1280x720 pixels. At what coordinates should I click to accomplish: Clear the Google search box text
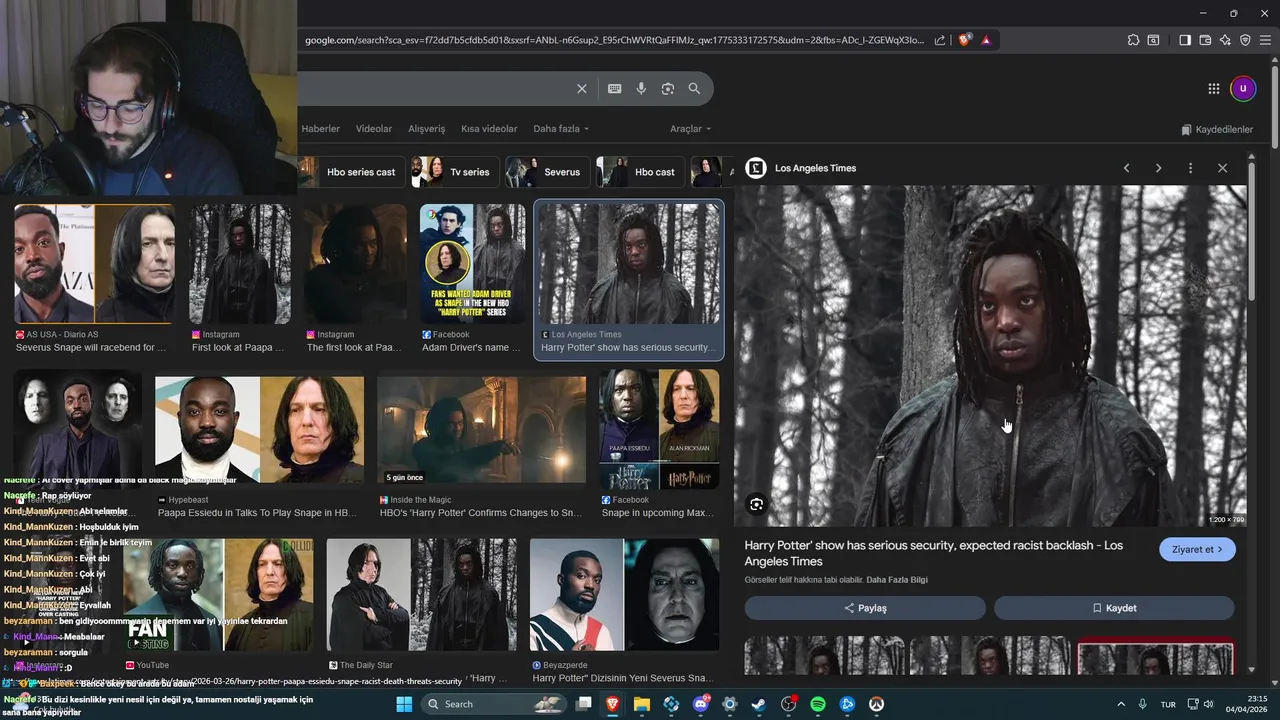coord(582,89)
